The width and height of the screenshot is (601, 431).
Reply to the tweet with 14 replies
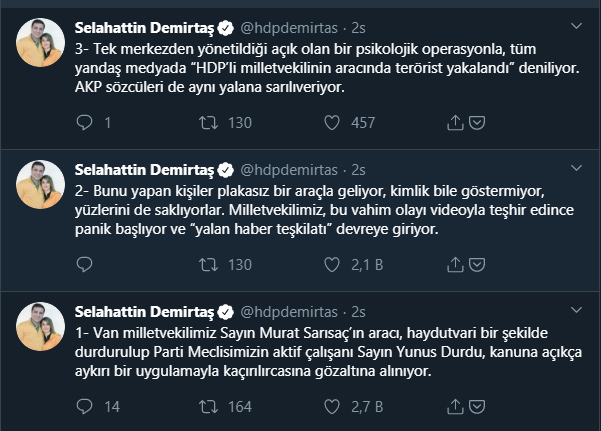(x=84, y=406)
